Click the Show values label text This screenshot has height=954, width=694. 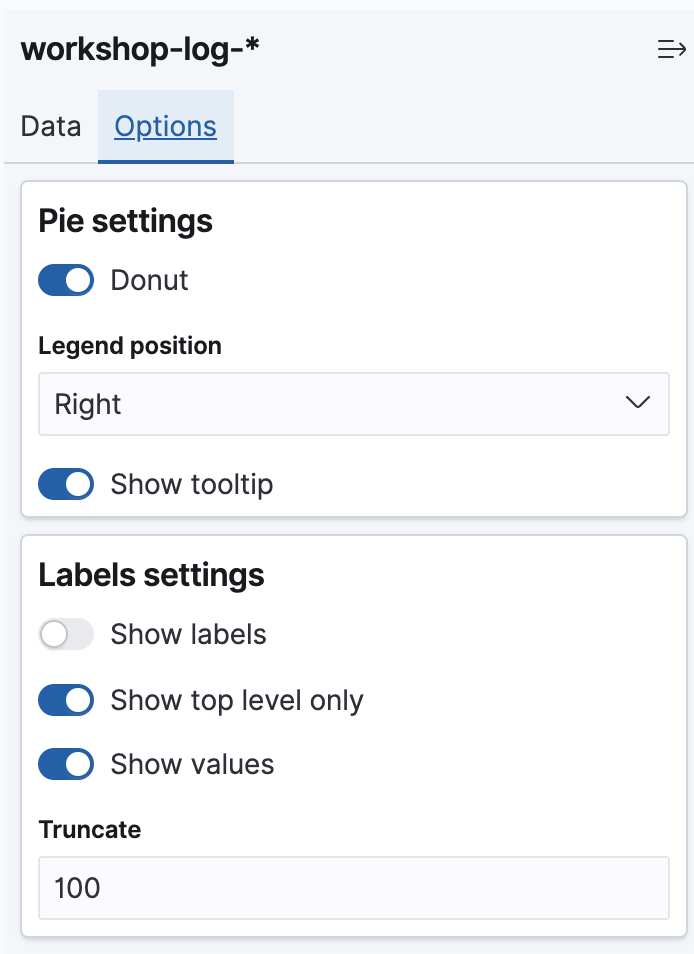(x=192, y=765)
